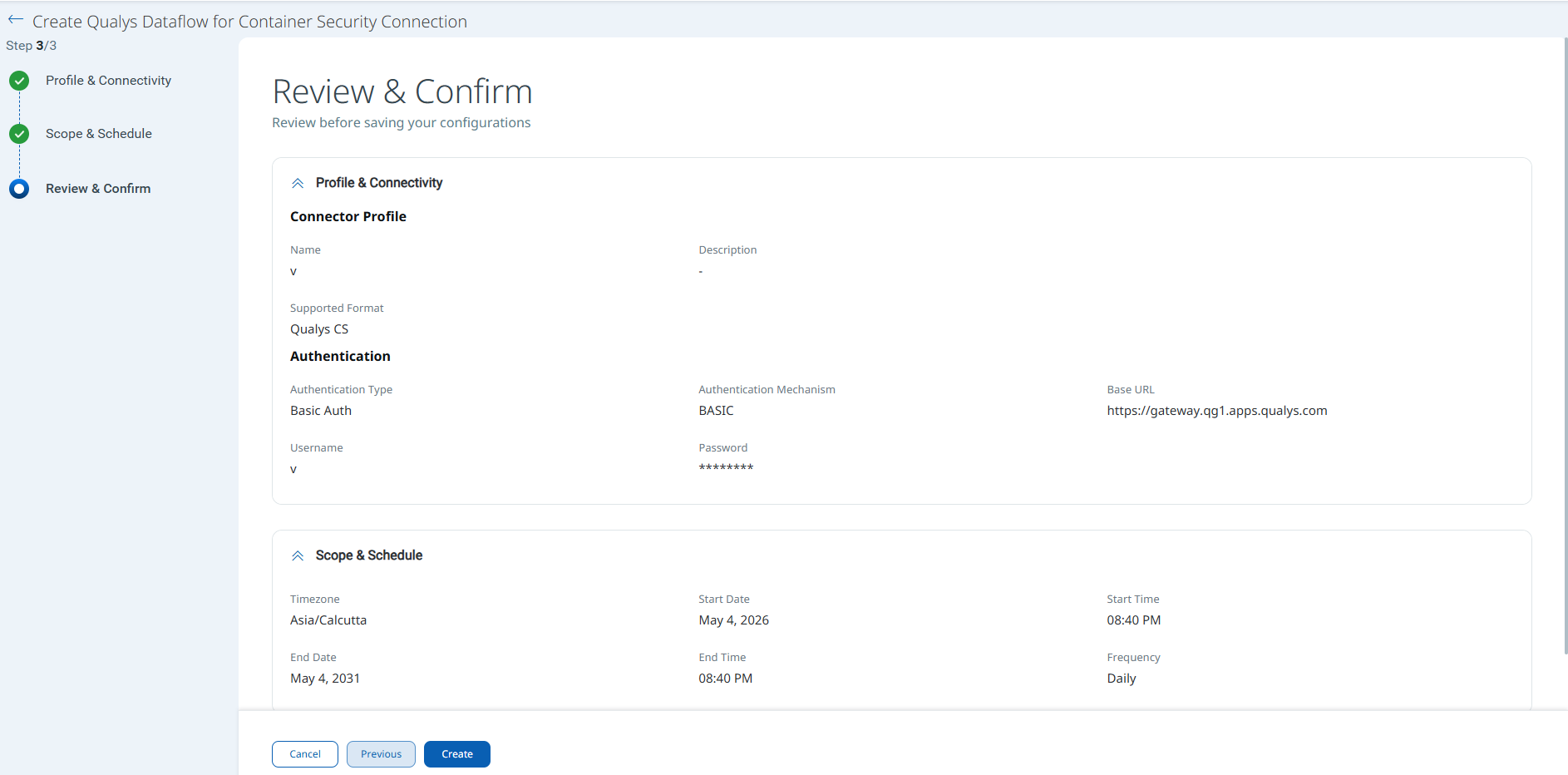Click the green checkmark beside Scope & Schedule step
This screenshot has height=775, width=1568.
pyautogui.click(x=19, y=134)
